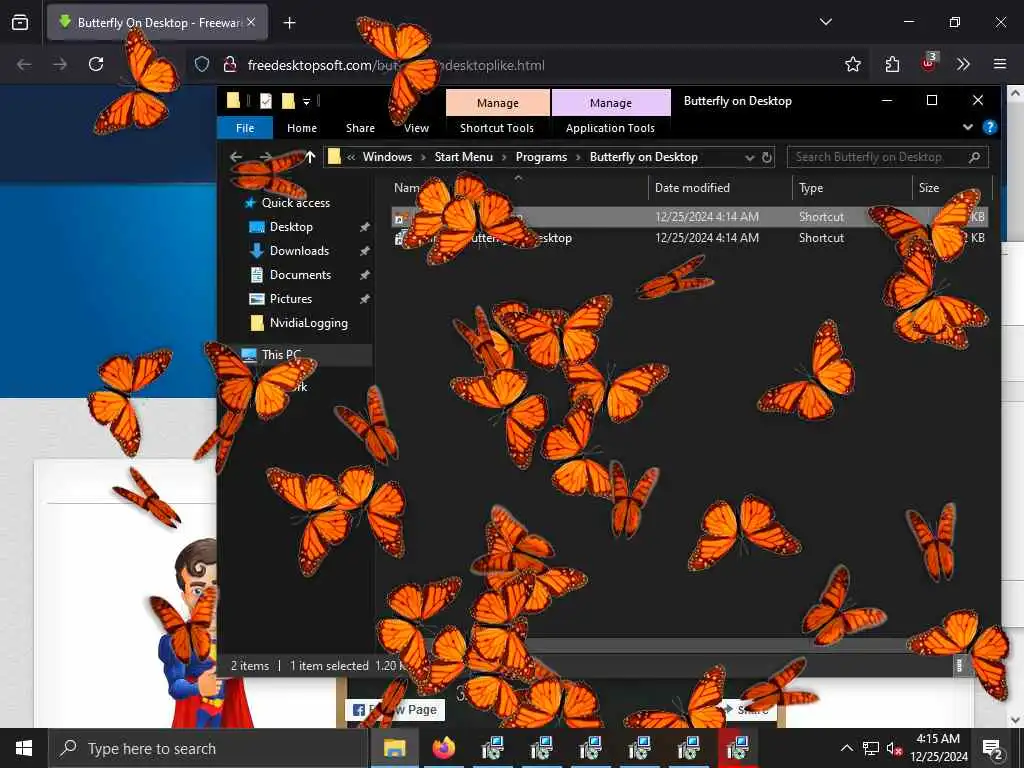1024x768 pixels.
Task: Open the uBlock Origin extension icon
Action: point(928,63)
